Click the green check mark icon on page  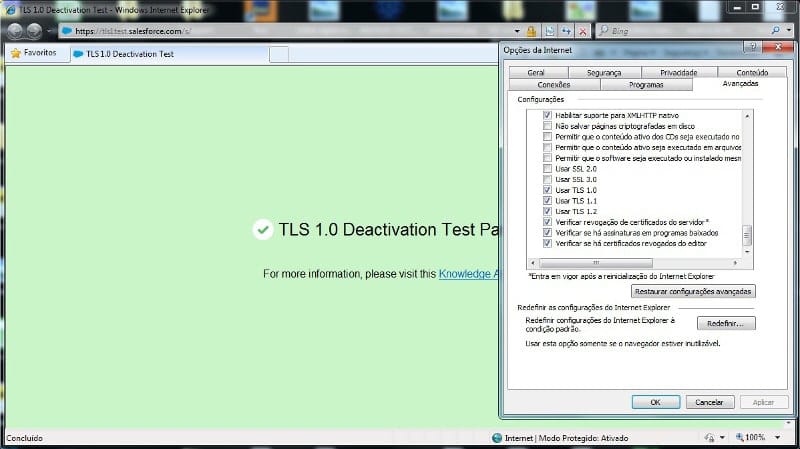(x=263, y=230)
